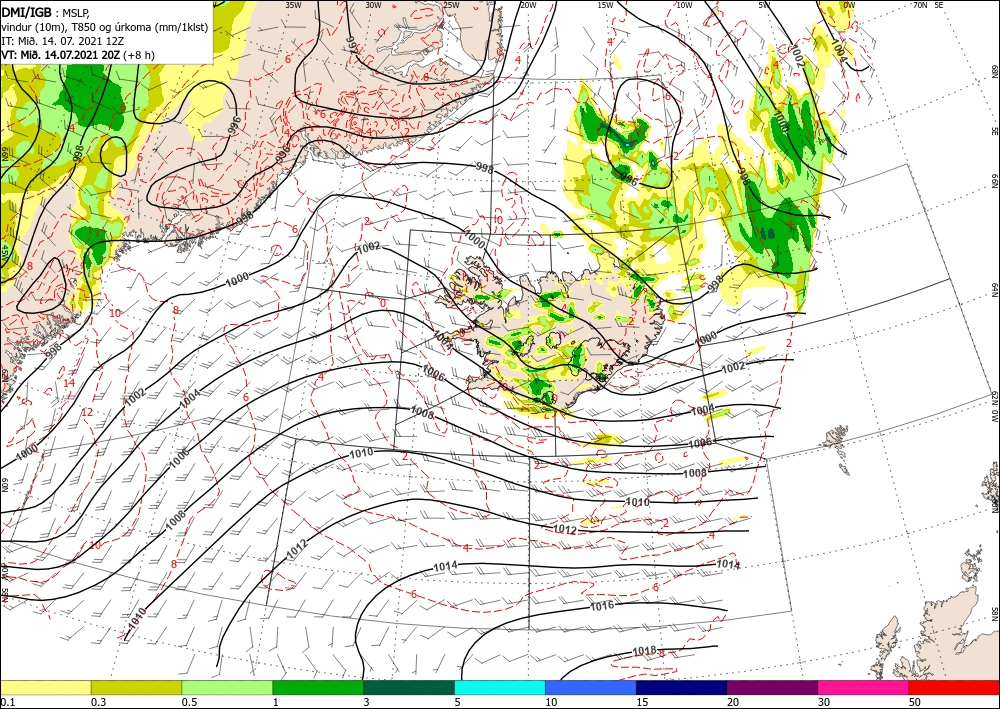
Task: Select the cyan 5–10 legend swatch
Action: coord(500,687)
